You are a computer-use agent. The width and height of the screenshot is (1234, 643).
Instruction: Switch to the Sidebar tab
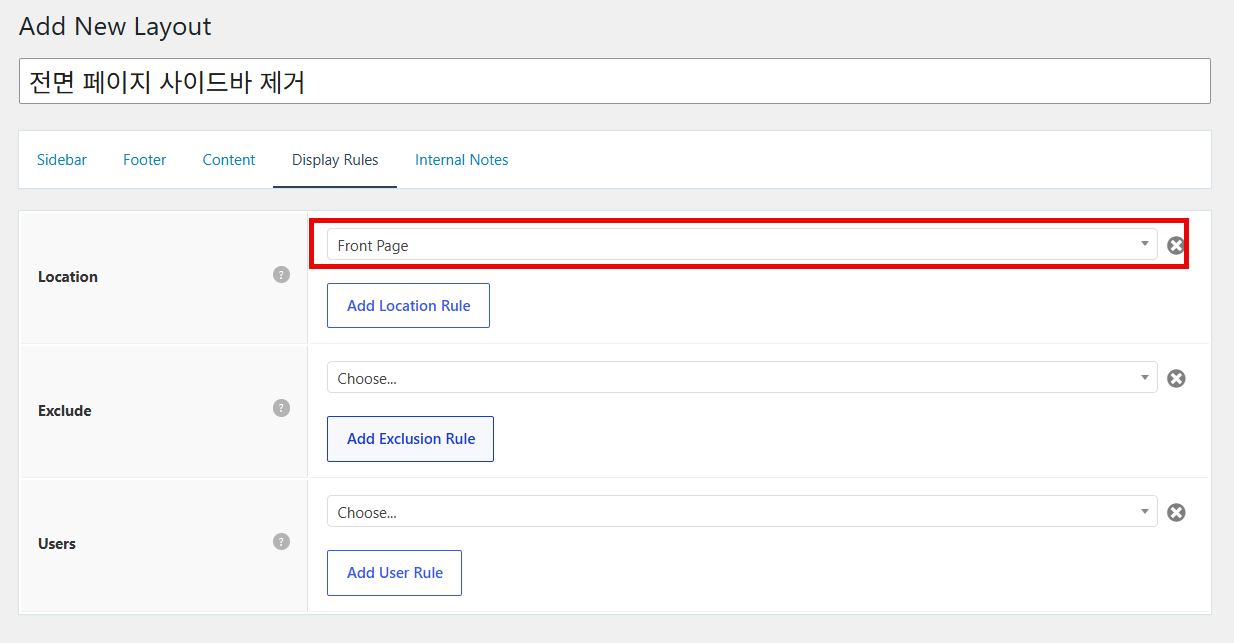point(62,160)
